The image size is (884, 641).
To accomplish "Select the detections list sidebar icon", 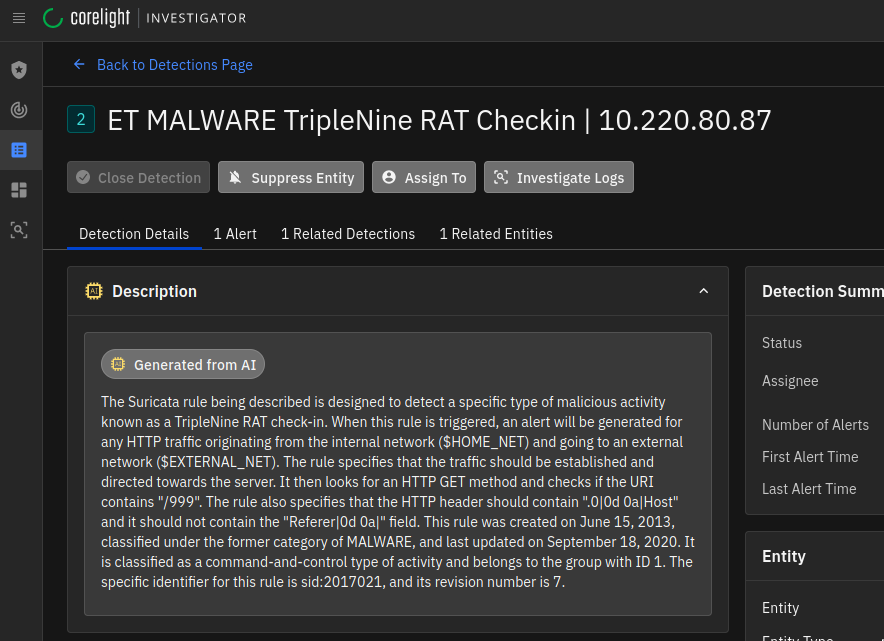I will 19,150.
